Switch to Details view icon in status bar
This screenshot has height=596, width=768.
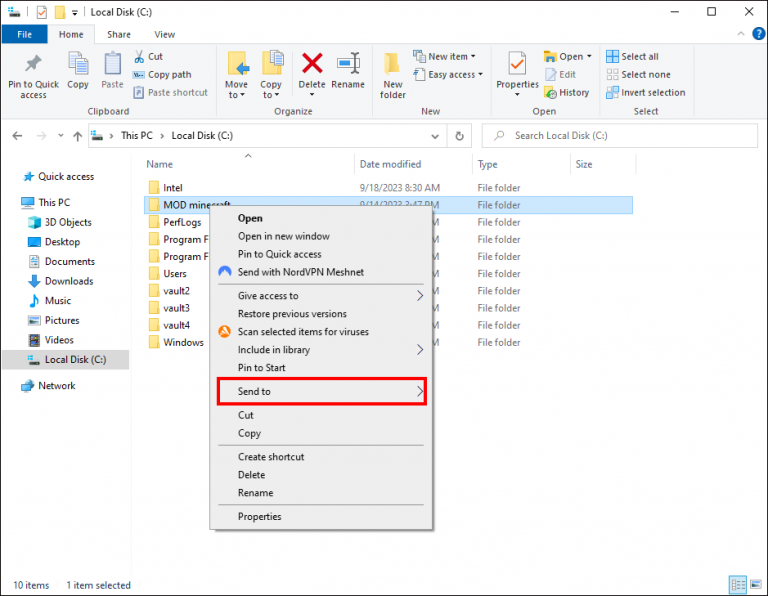(x=738, y=584)
